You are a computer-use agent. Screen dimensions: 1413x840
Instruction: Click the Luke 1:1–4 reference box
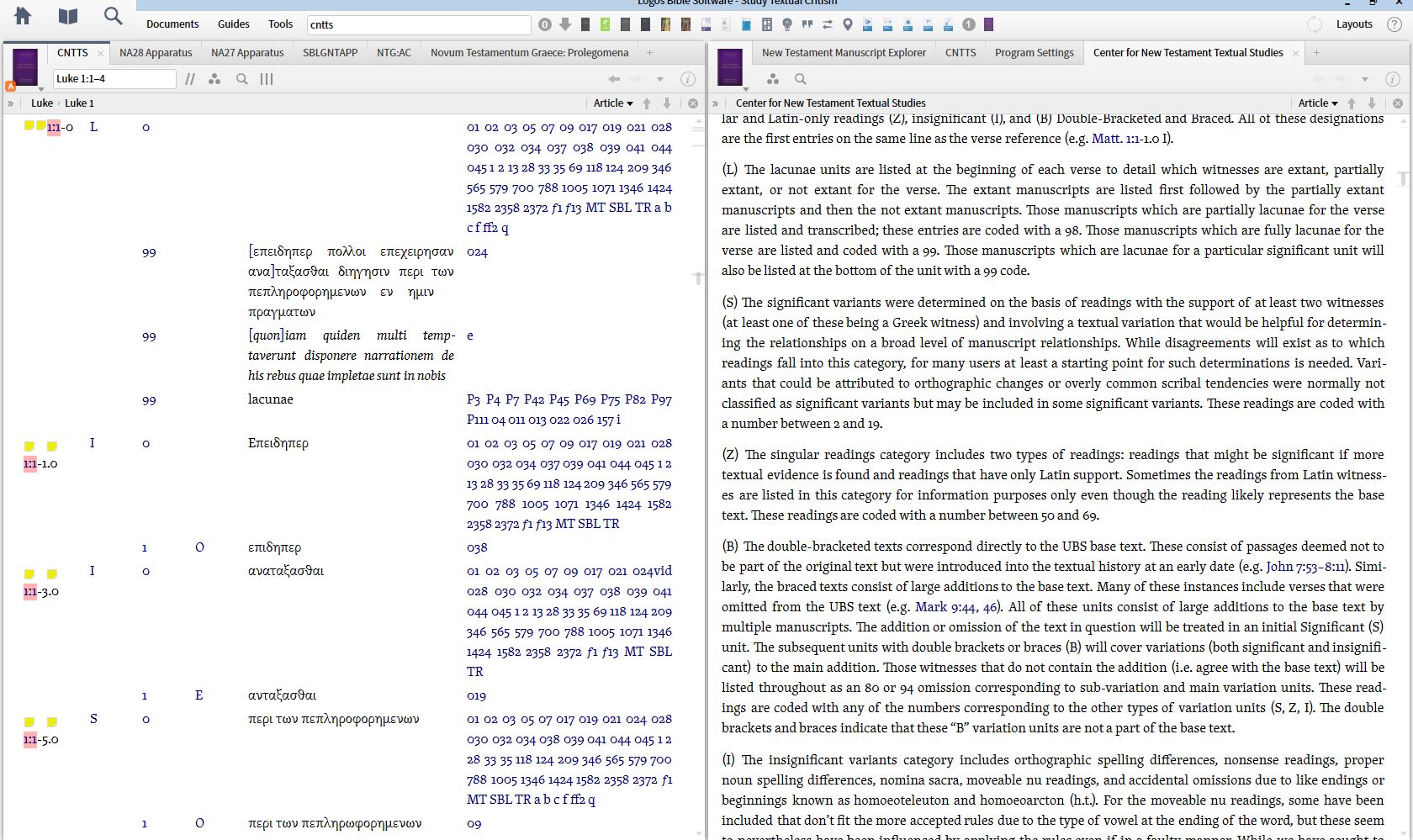point(114,79)
